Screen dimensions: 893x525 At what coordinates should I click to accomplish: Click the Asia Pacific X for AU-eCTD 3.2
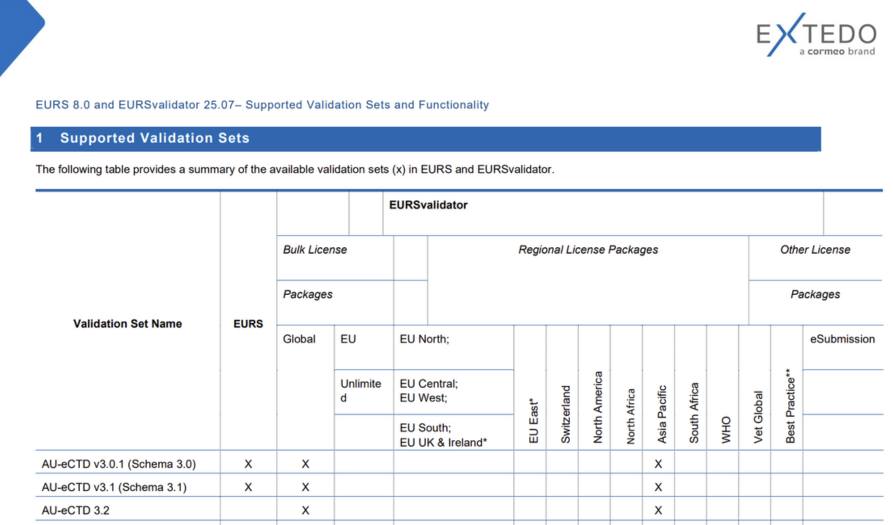658,510
